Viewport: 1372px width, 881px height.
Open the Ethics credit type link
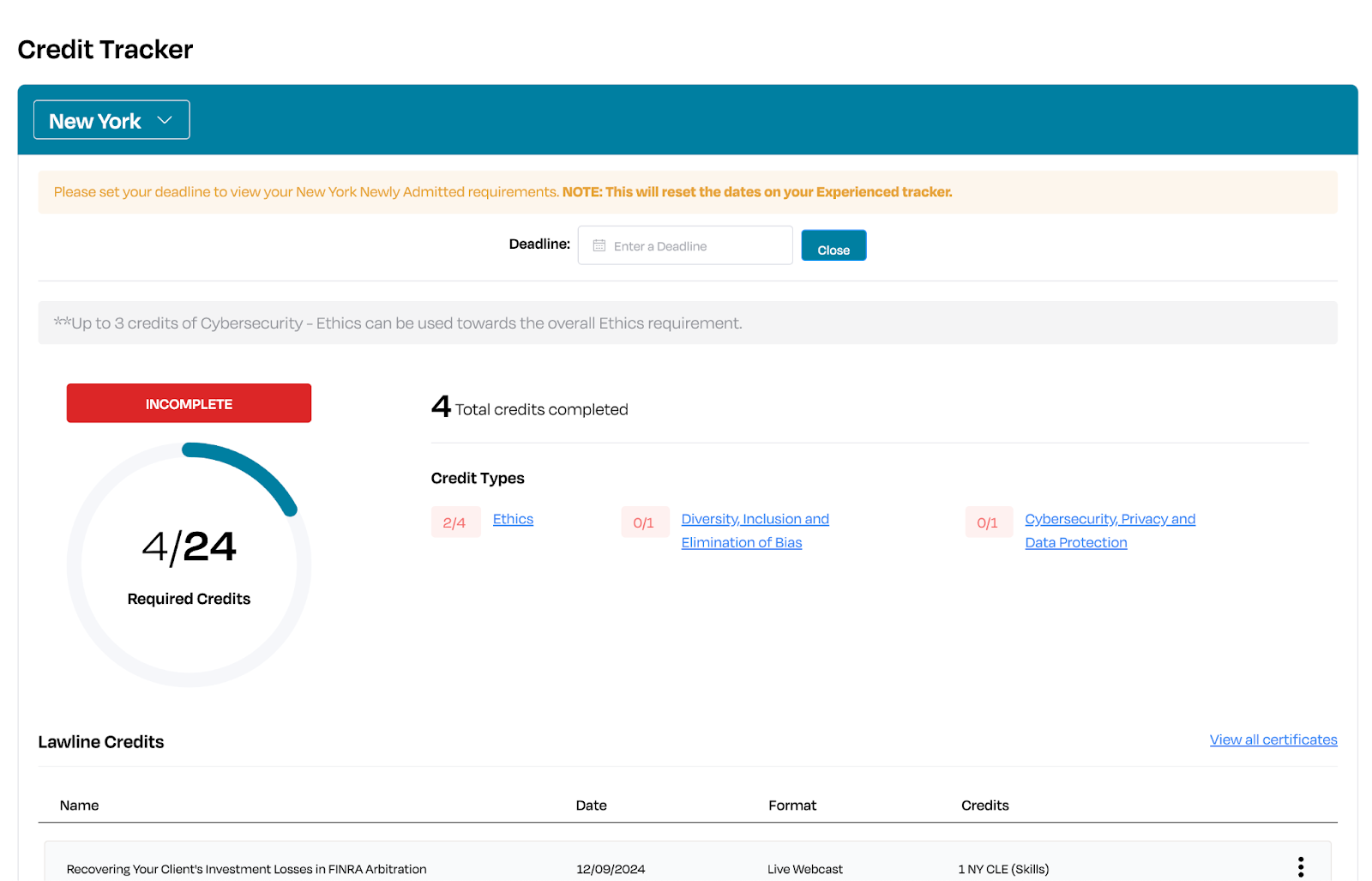[x=513, y=519]
